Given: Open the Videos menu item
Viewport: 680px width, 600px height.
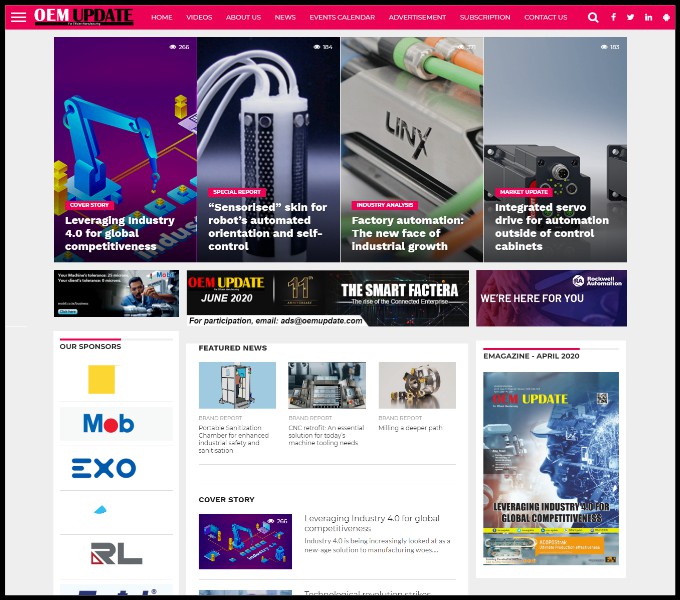Looking at the screenshot, I should [199, 17].
